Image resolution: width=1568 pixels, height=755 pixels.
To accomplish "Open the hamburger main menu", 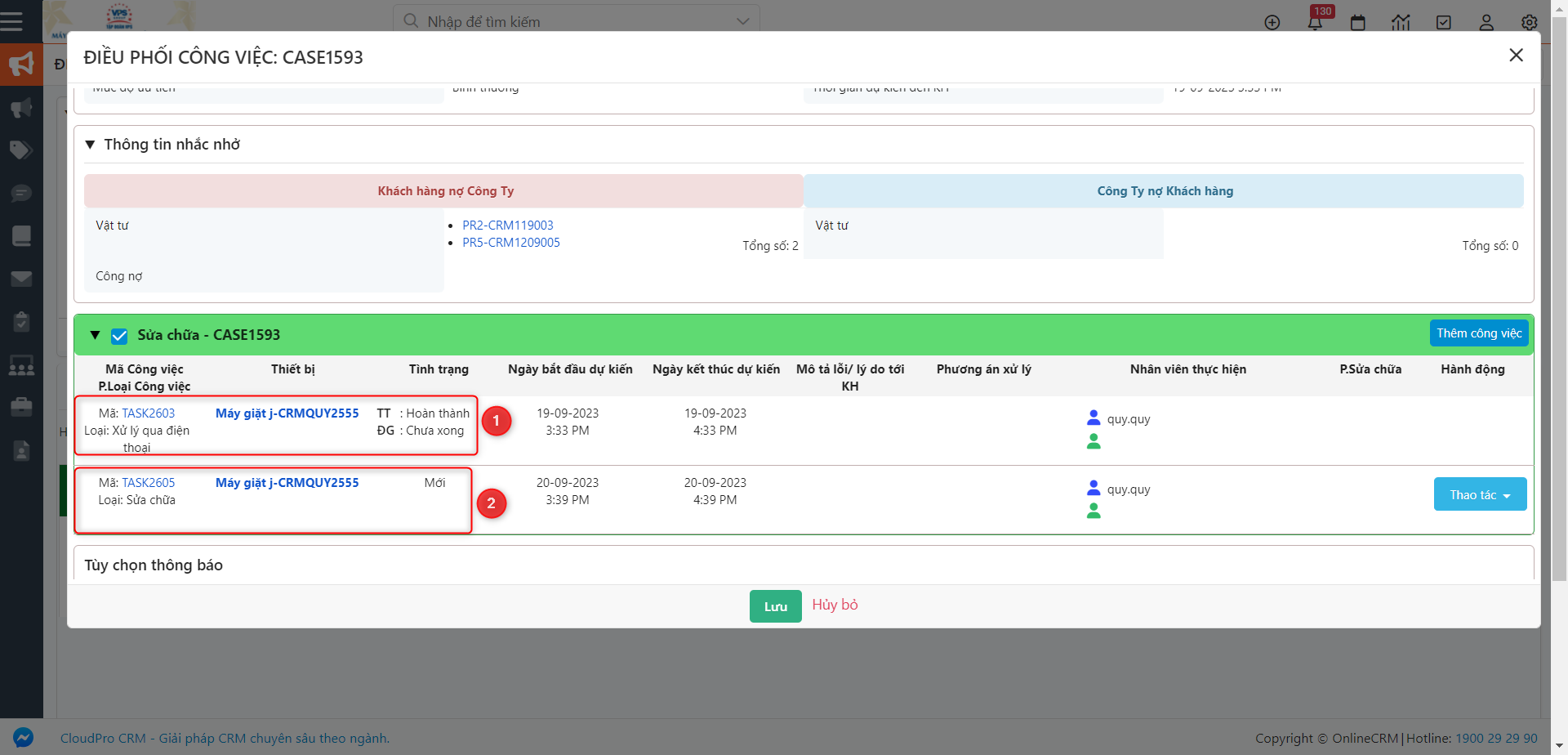I will pos(11,21).
